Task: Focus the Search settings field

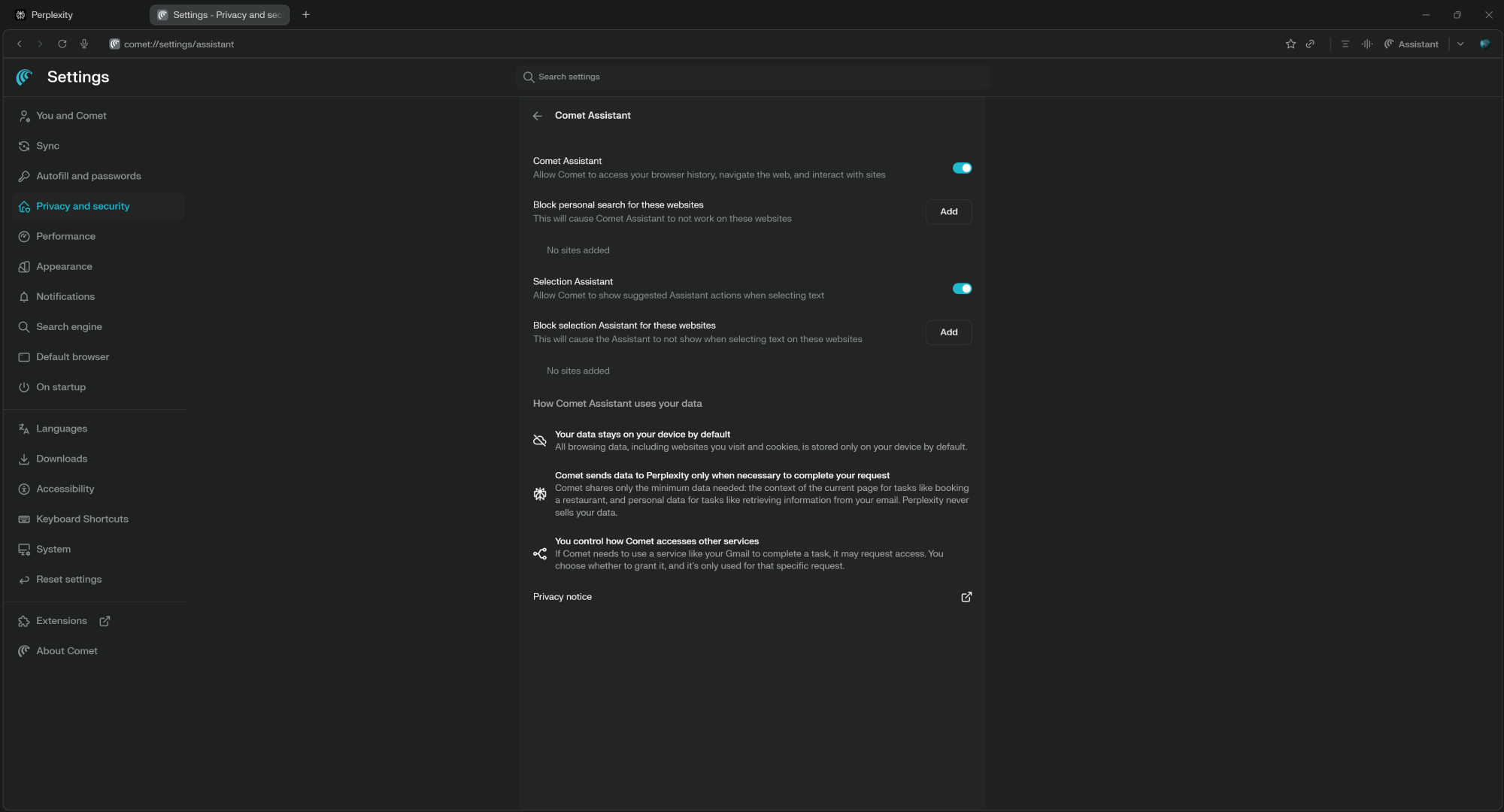Action: [x=752, y=77]
